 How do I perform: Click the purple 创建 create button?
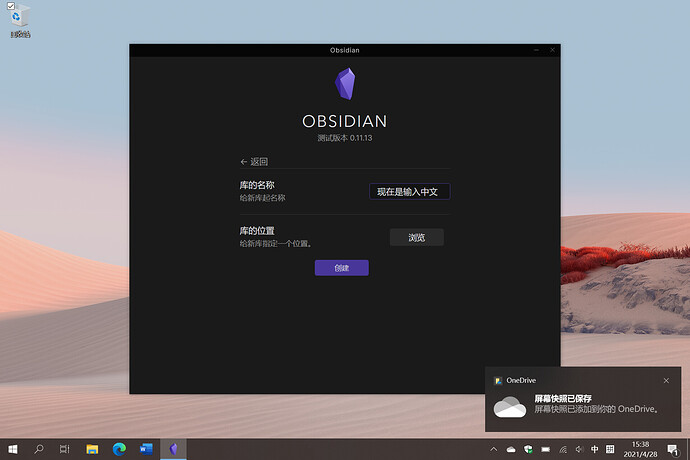point(341,268)
